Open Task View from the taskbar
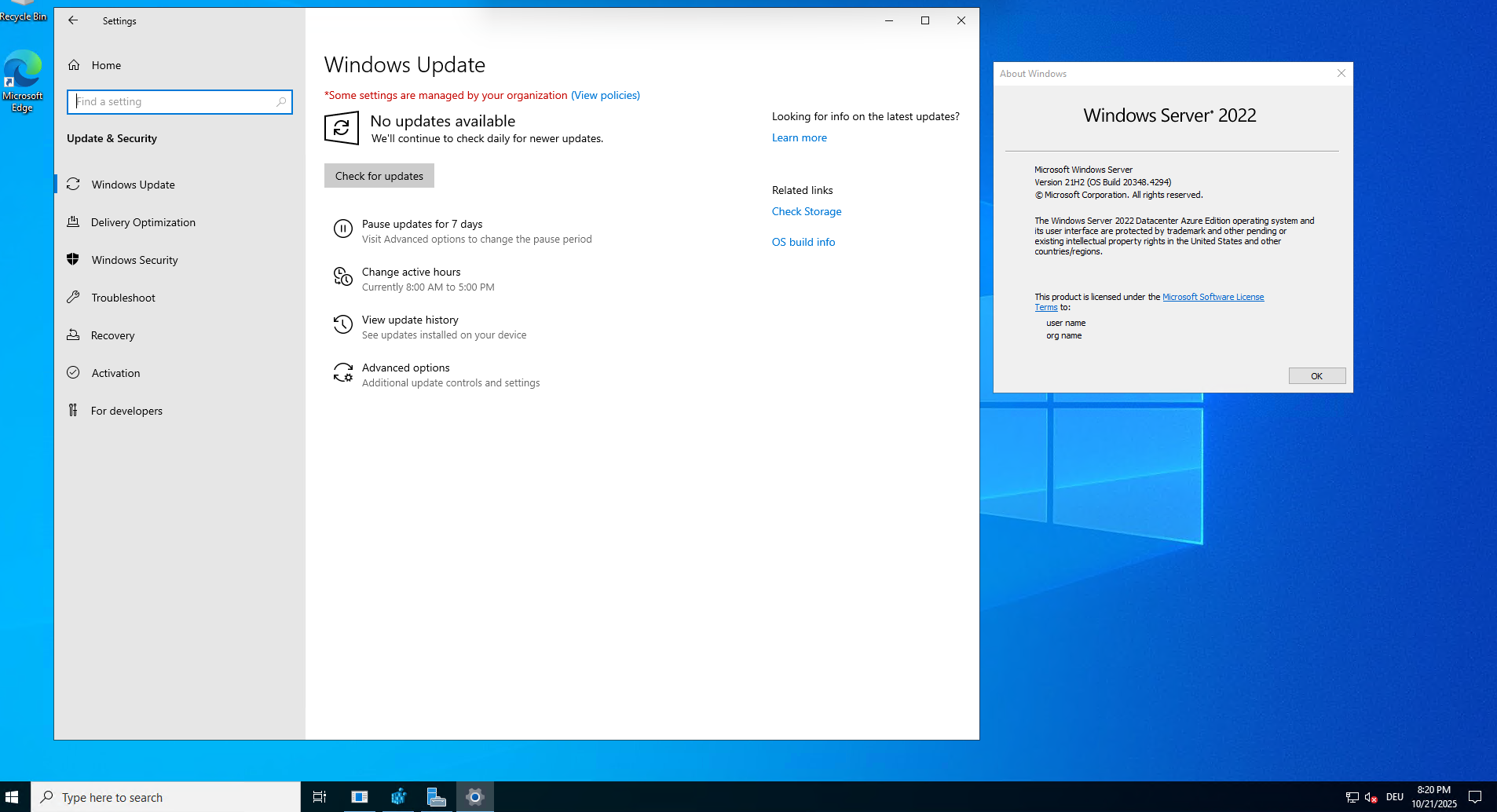The width and height of the screenshot is (1497, 812). coord(320,797)
